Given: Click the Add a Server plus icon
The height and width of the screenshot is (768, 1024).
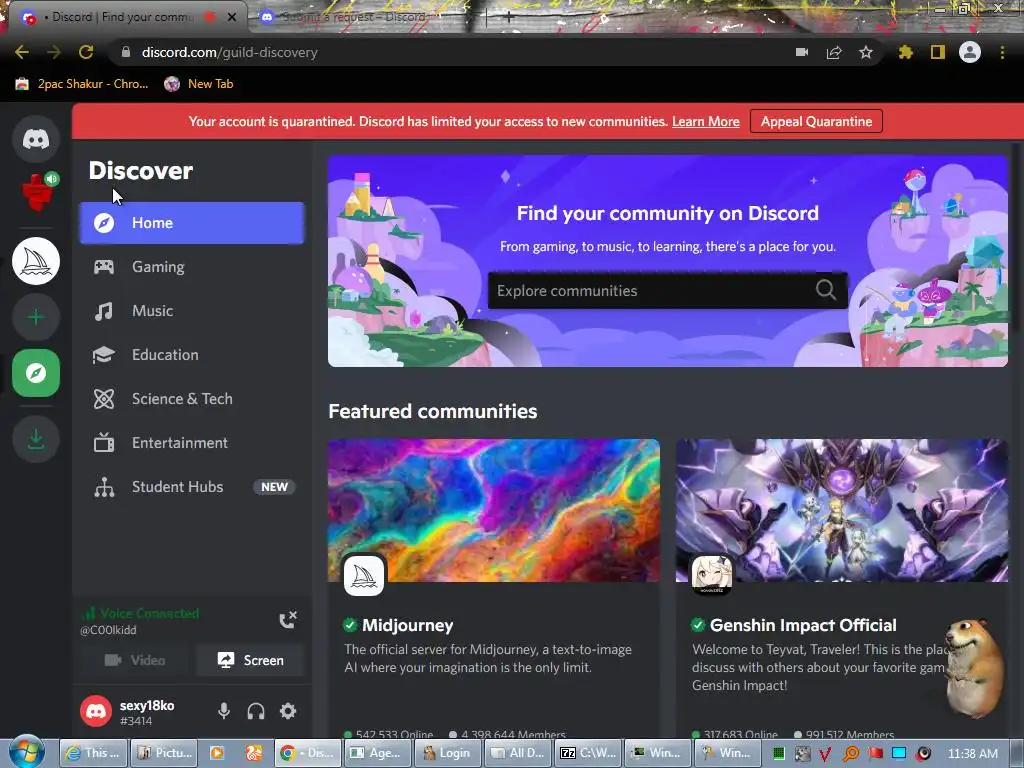Looking at the screenshot, I should (x=36, y=317).
